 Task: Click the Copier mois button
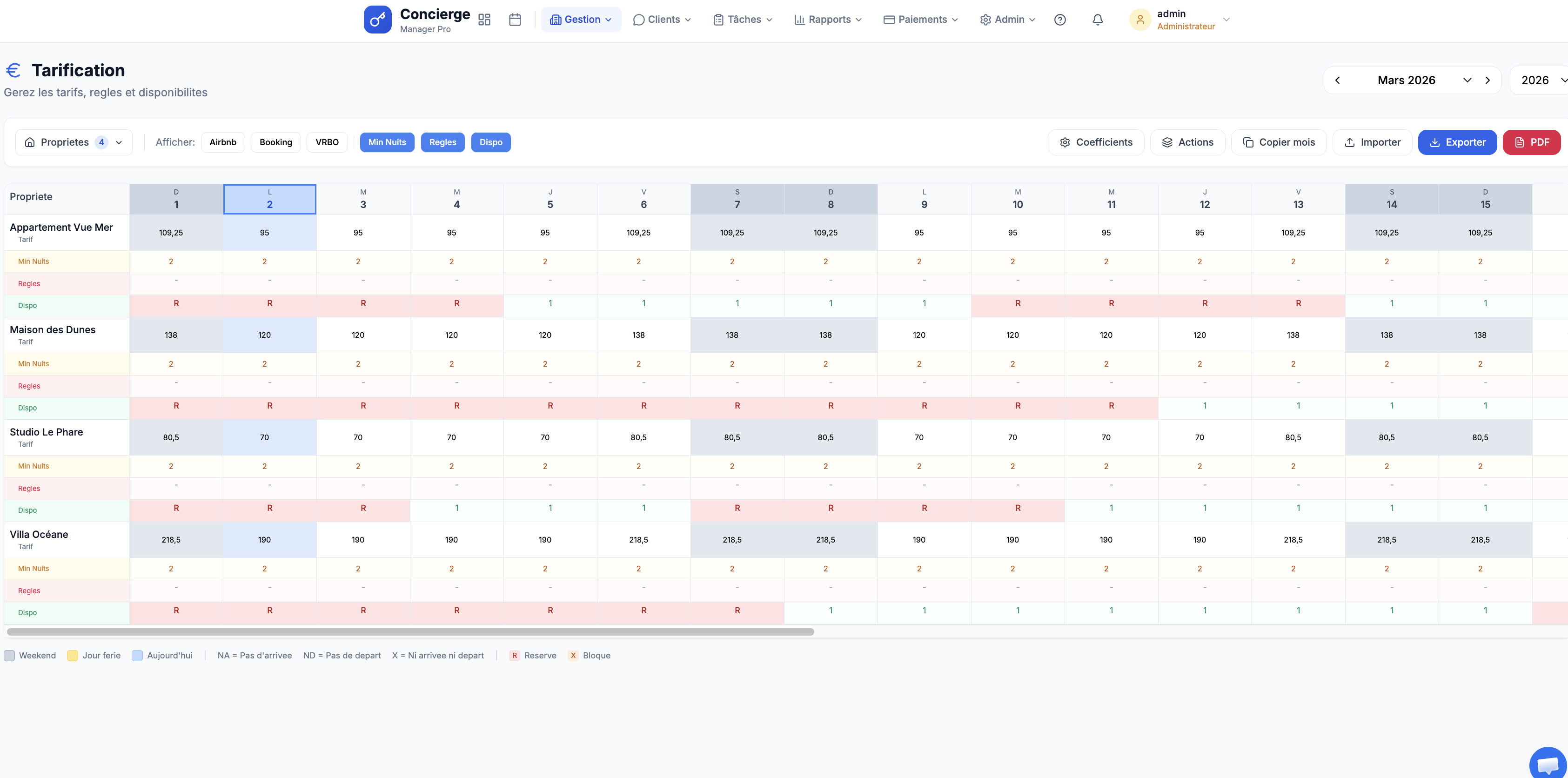1278,142
